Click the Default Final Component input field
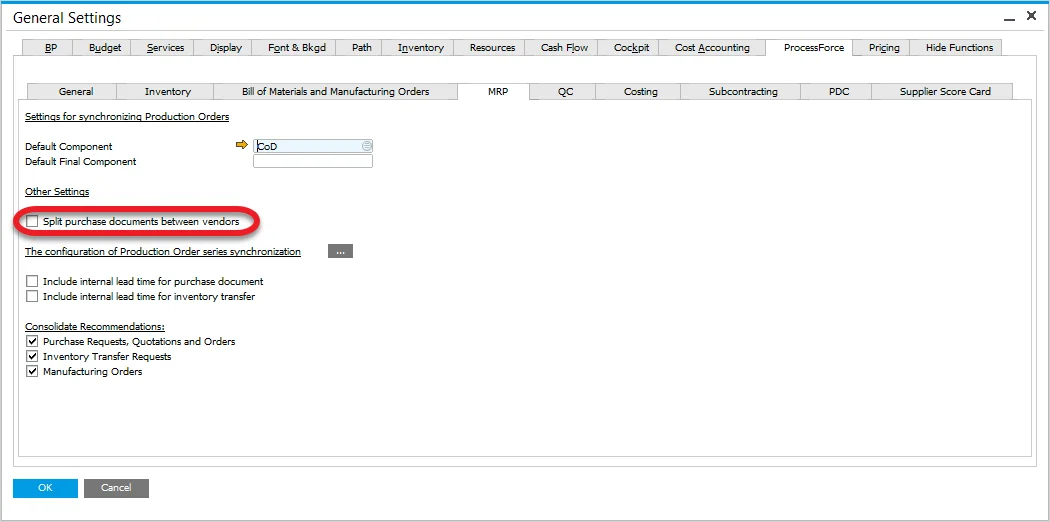Image resolution: width=1050 pixels, height=522 pixels. pyautogui.click(x=312, y=161)
